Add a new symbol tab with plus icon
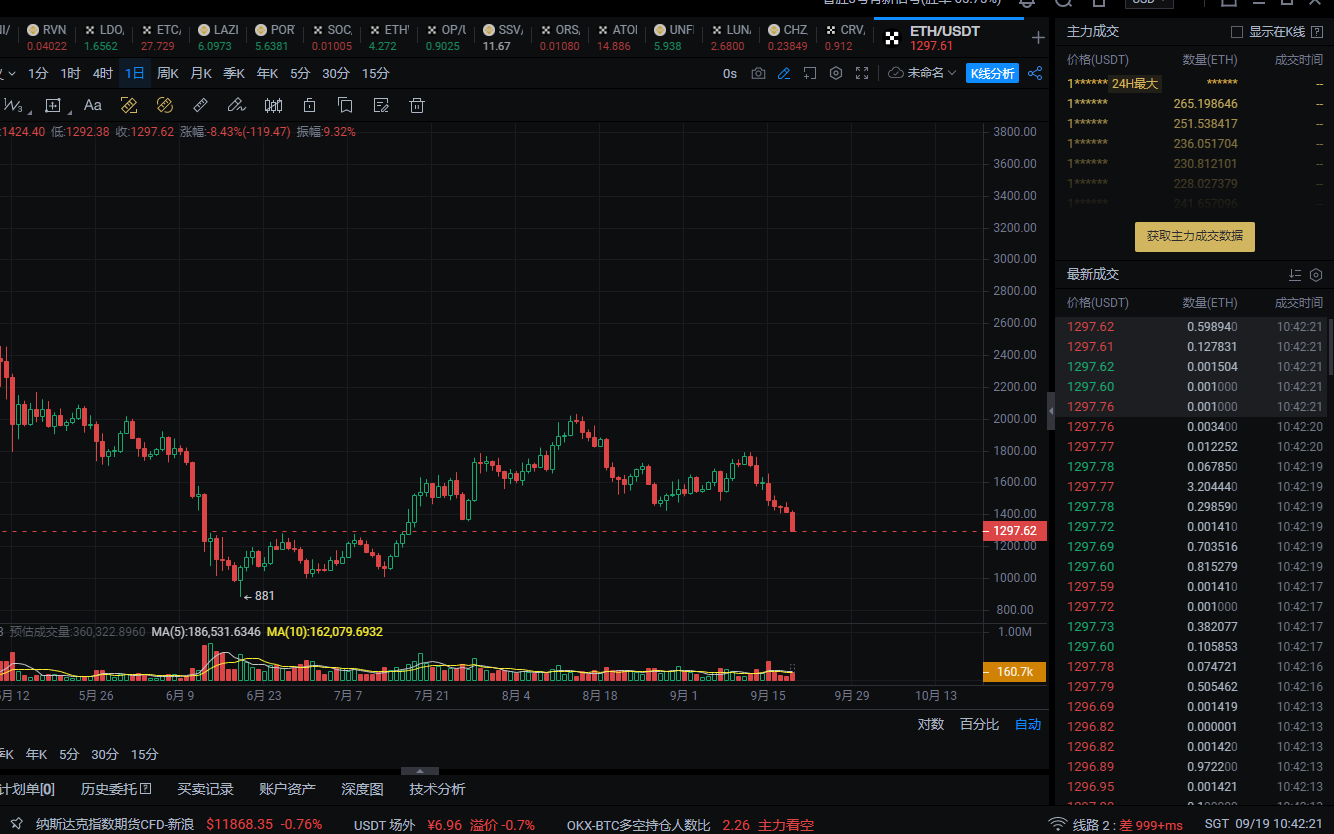This screenshot has width=1334, height=834. point(1038,37)
